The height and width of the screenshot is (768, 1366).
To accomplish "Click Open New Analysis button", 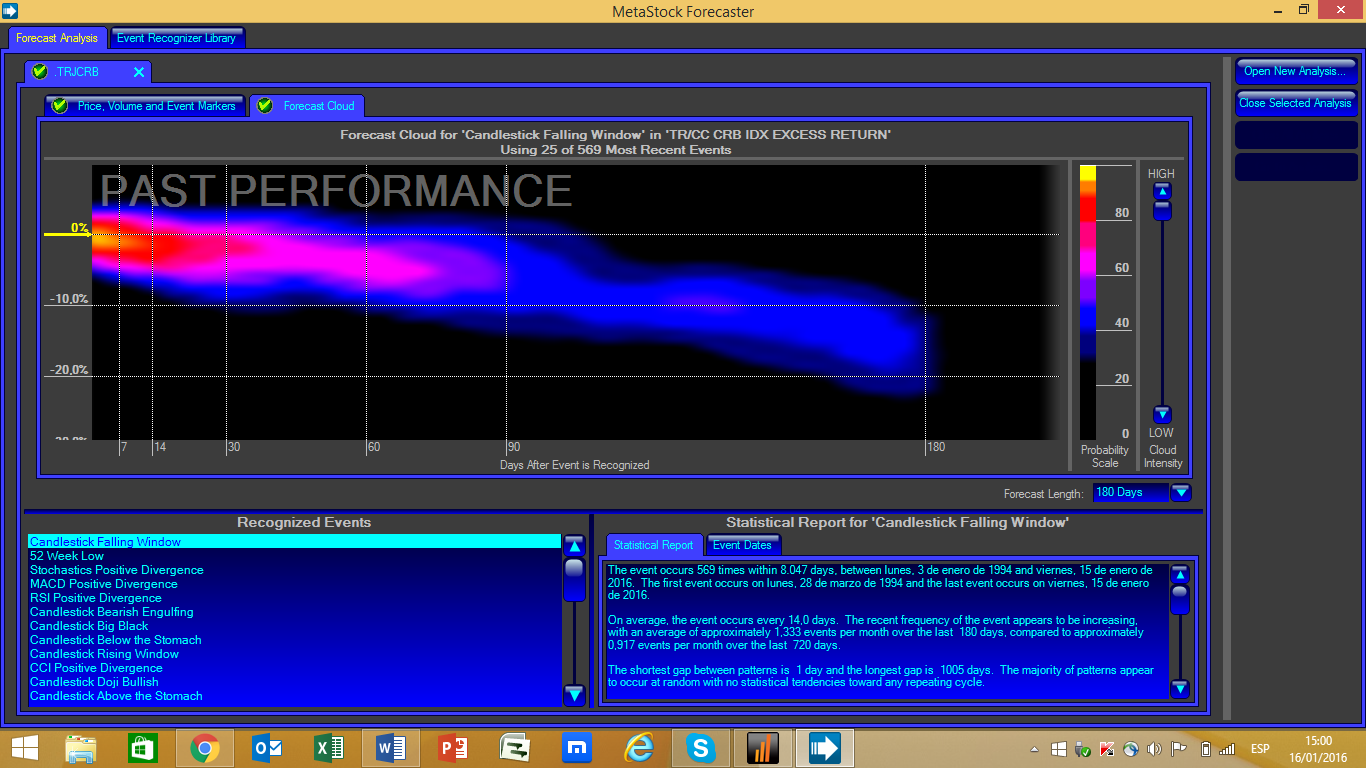I will coord(1295,71).
